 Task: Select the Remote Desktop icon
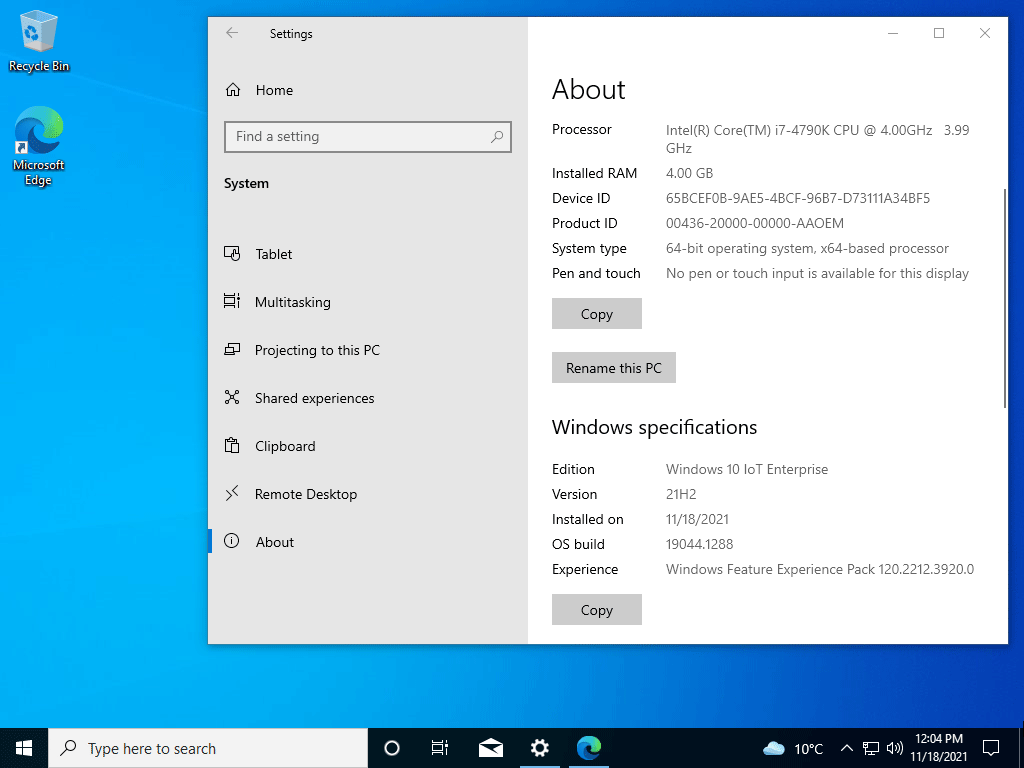pos(232,494)
